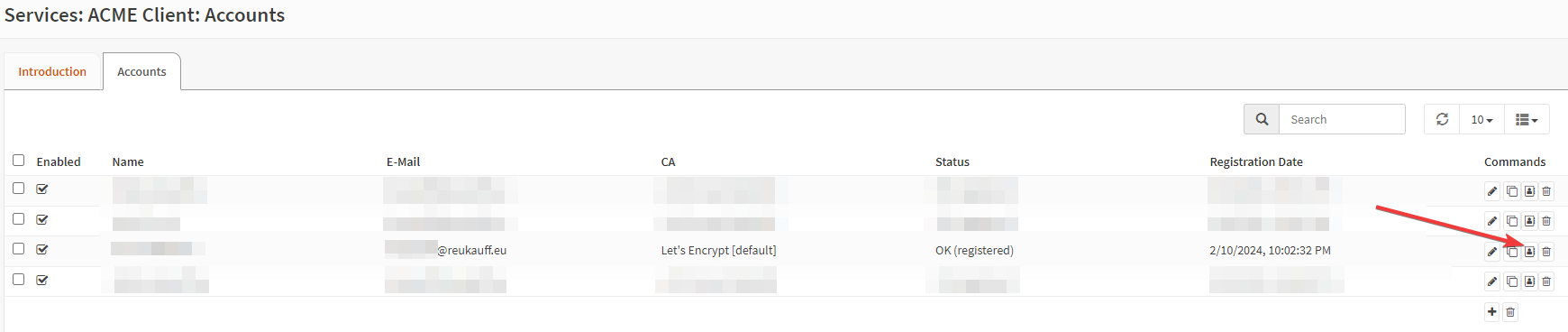Viewport: 1568px width, 332px height.
Task: Switch to the Introduction tab
Action: coord(52,71)
